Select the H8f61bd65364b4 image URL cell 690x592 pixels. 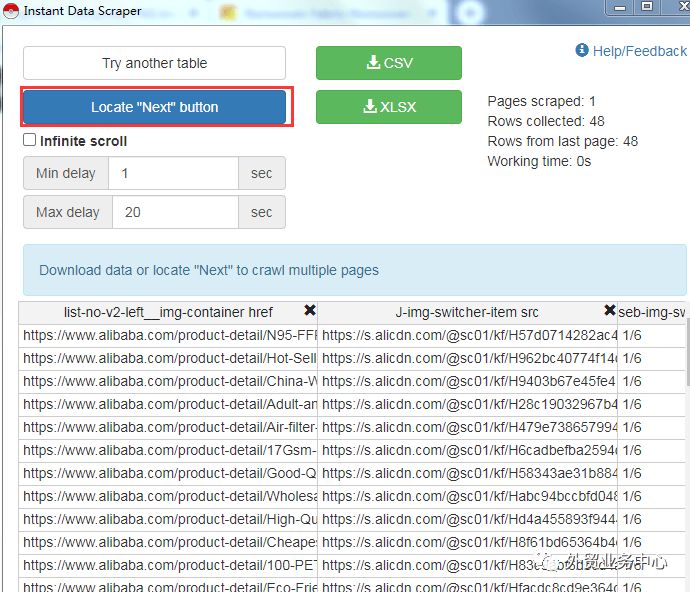[x=467, y=542]
